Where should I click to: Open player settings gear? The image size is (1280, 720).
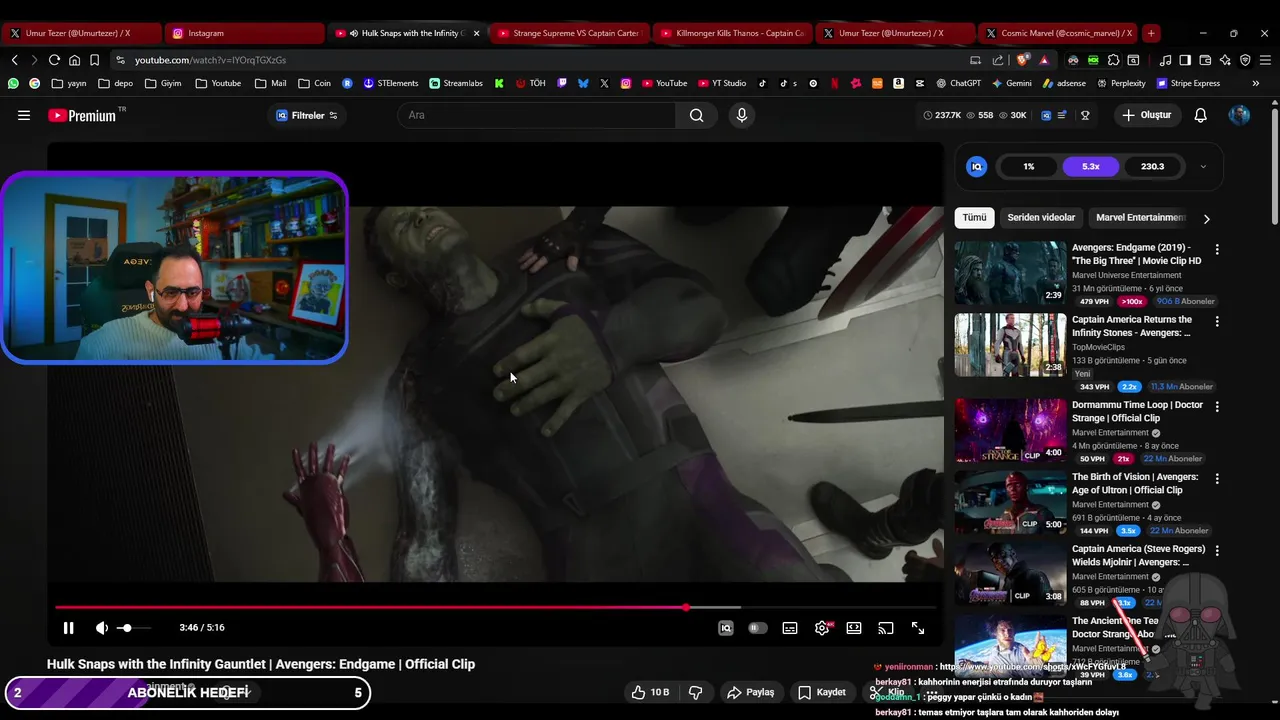pos(822,628)
